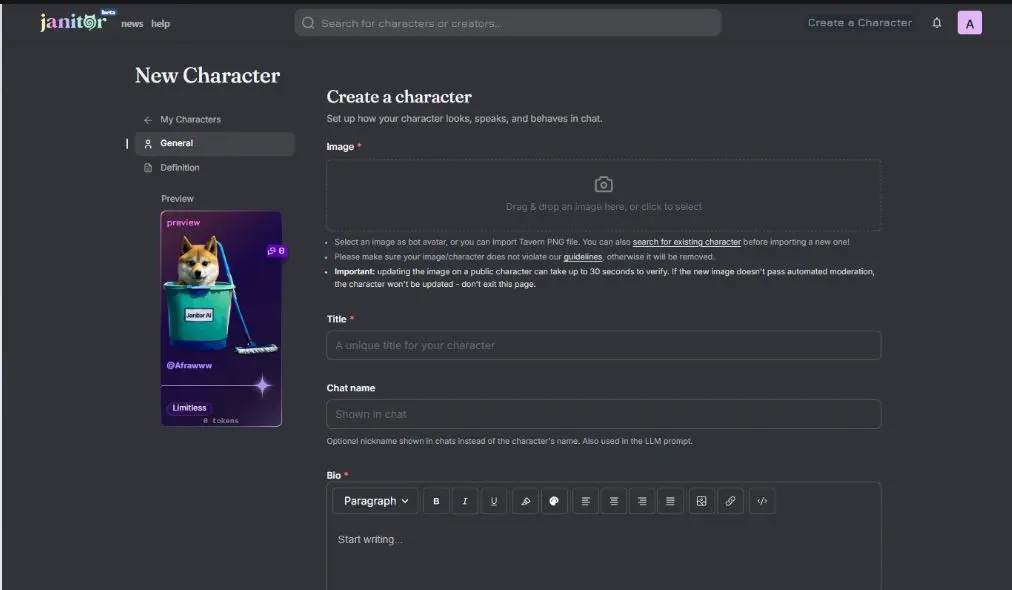Go back to My Characters
Viewport: 1012px width, 590px height.
point(190,119)
